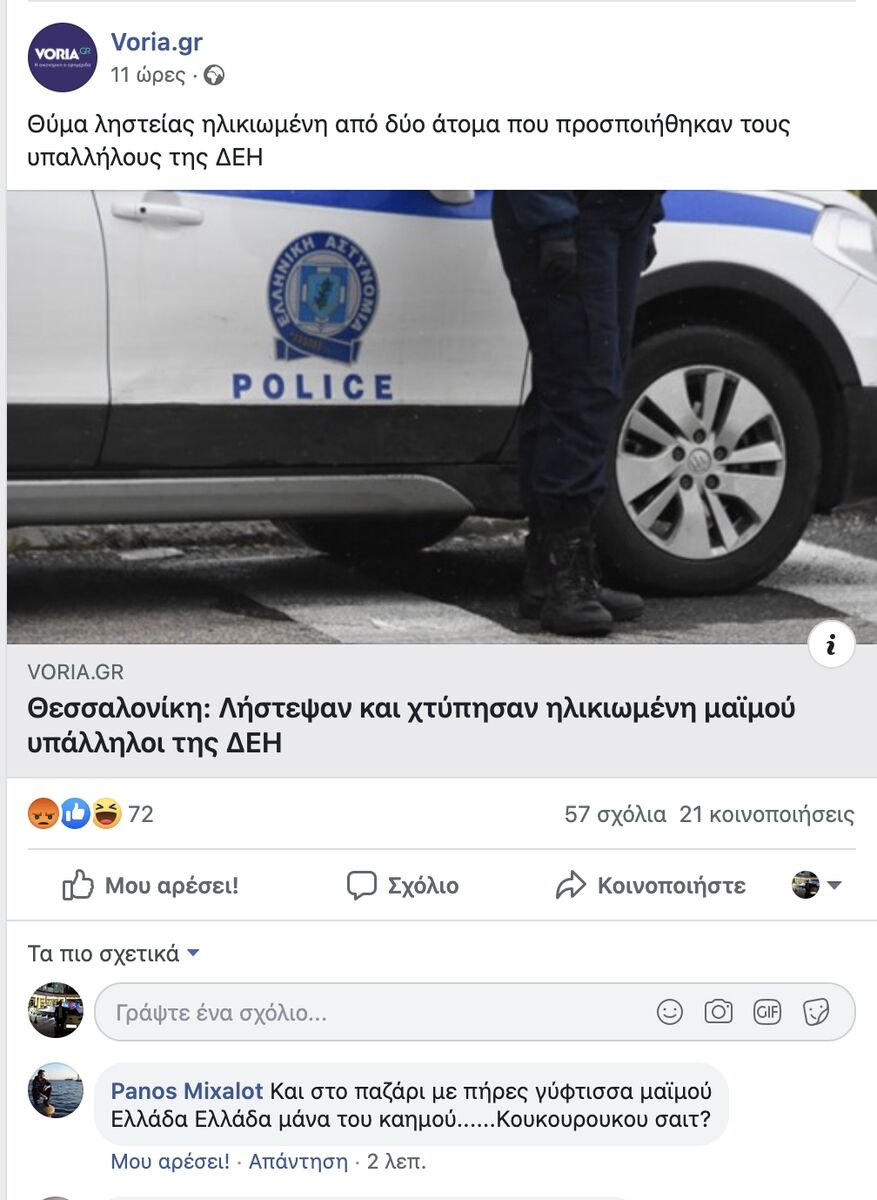
Task: Click the public globe privacy icon
Action: 214,75
